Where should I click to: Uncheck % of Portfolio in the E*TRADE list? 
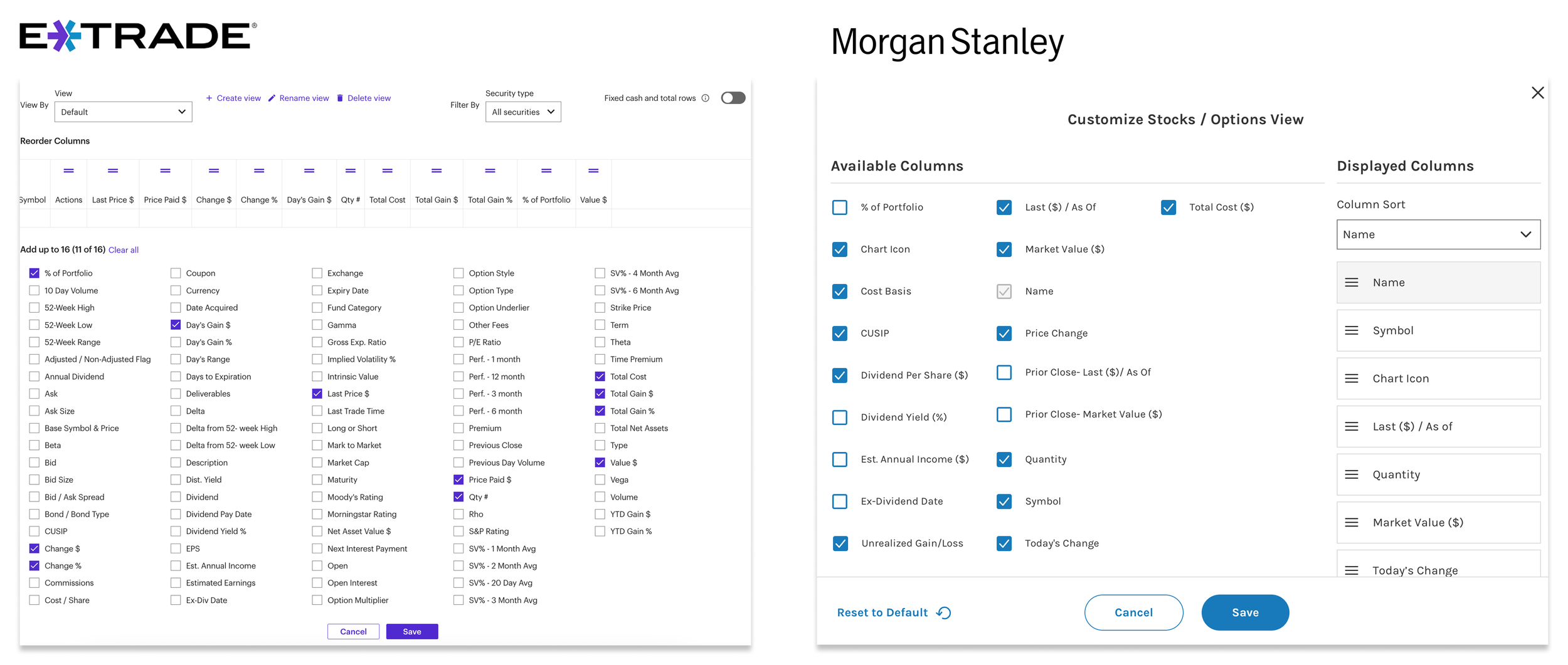point(34,273)
